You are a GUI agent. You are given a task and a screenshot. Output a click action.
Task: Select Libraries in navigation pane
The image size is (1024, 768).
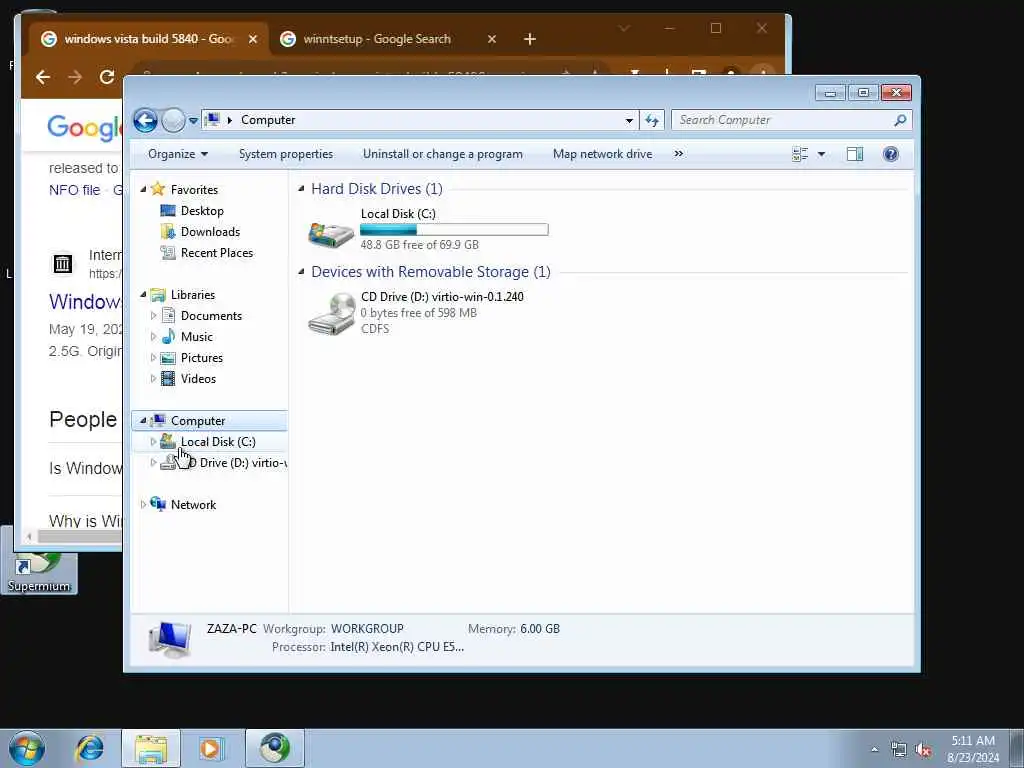193,295
